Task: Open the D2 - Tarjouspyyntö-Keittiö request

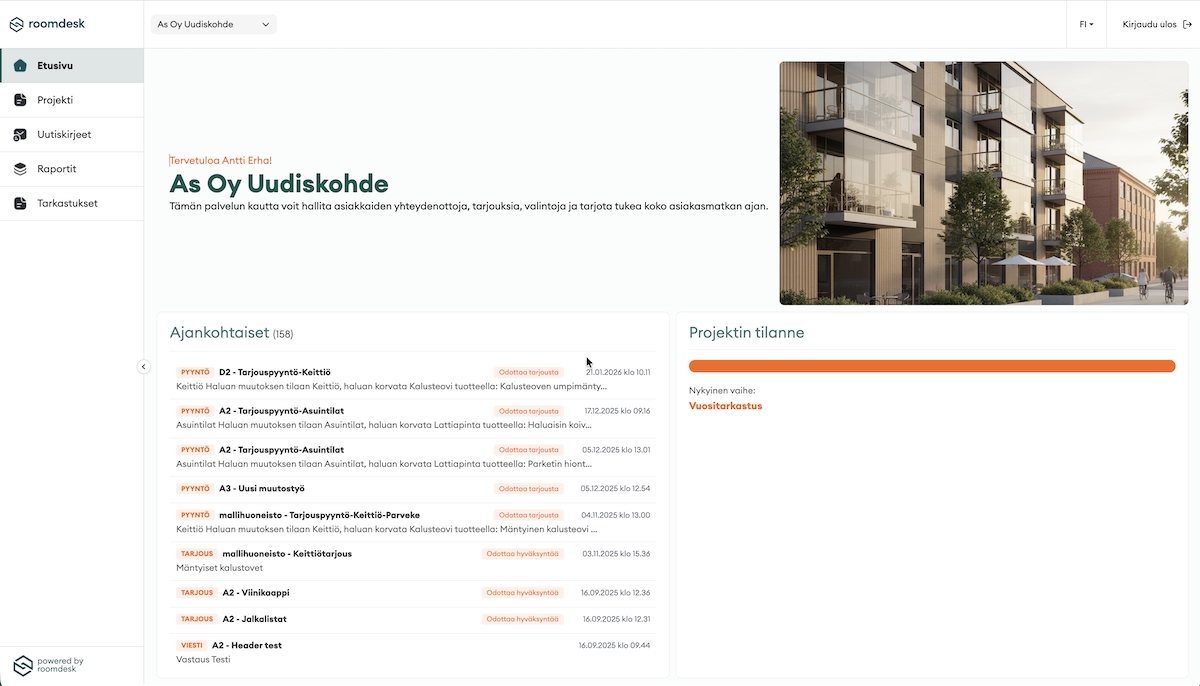Action: [x=275, y=372]
